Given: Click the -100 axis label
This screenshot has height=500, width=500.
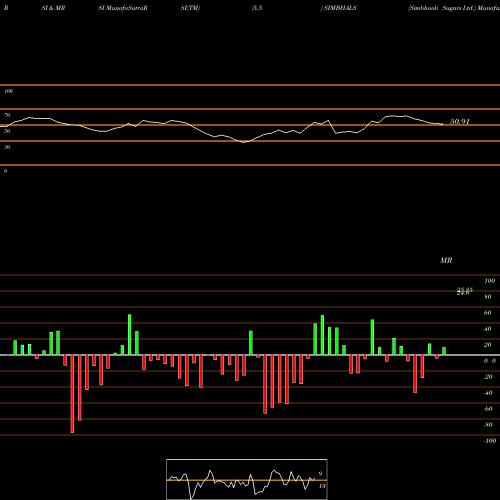Looking at the screenshot, I should (x=490, y=441).
